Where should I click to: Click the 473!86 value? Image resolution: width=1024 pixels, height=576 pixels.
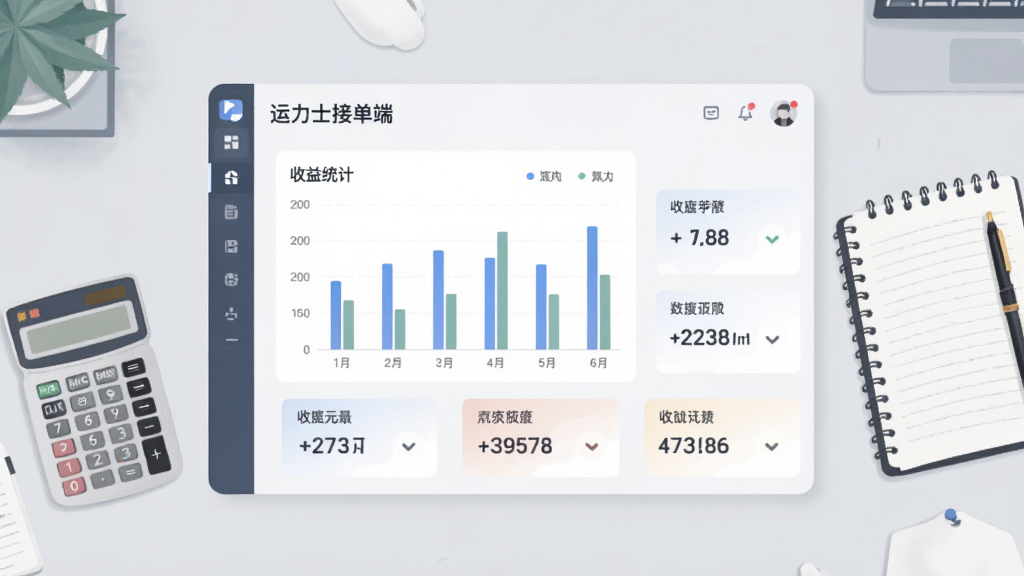pos(694,447)
